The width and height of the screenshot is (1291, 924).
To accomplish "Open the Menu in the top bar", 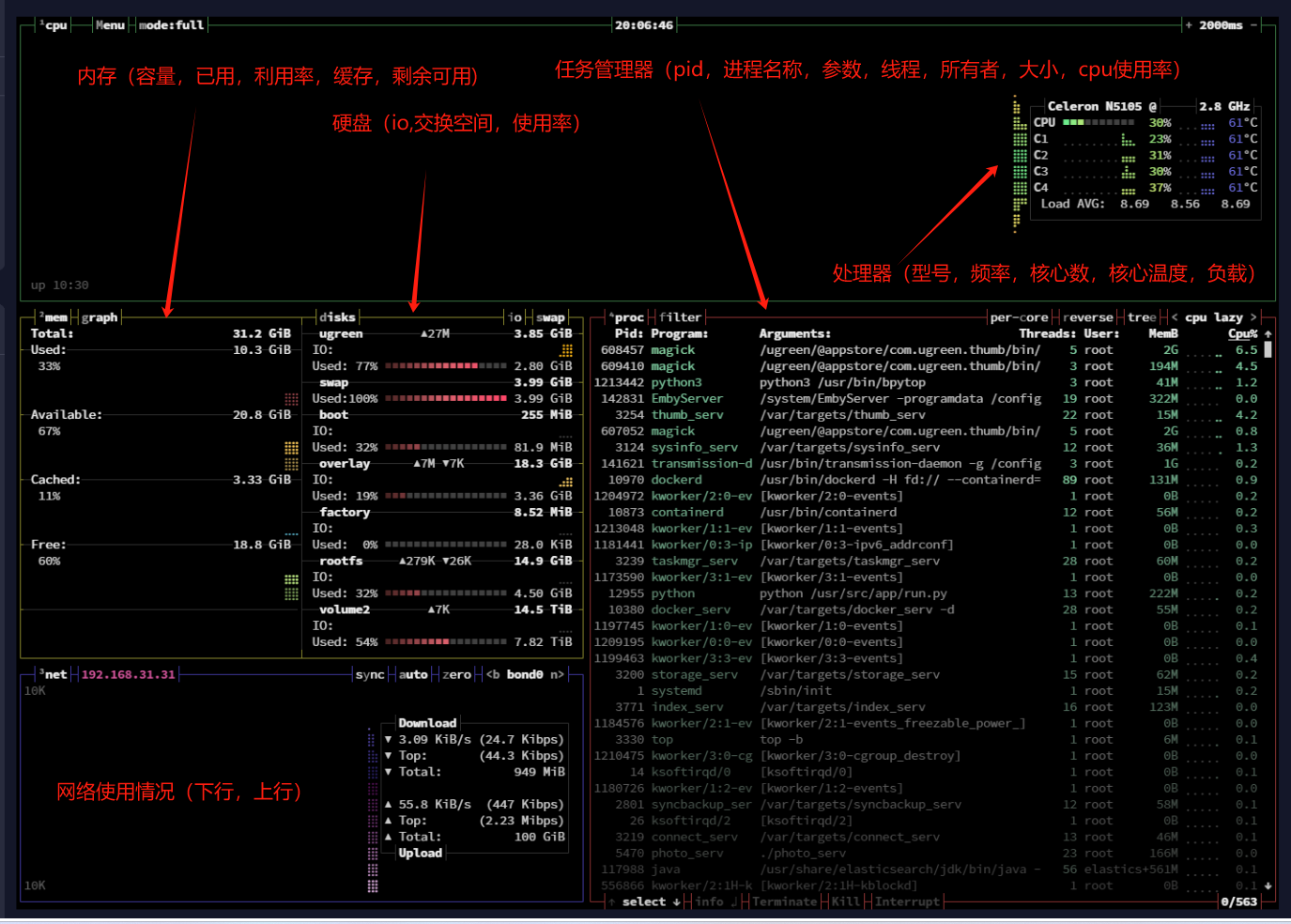I will (x=110, y=25).
